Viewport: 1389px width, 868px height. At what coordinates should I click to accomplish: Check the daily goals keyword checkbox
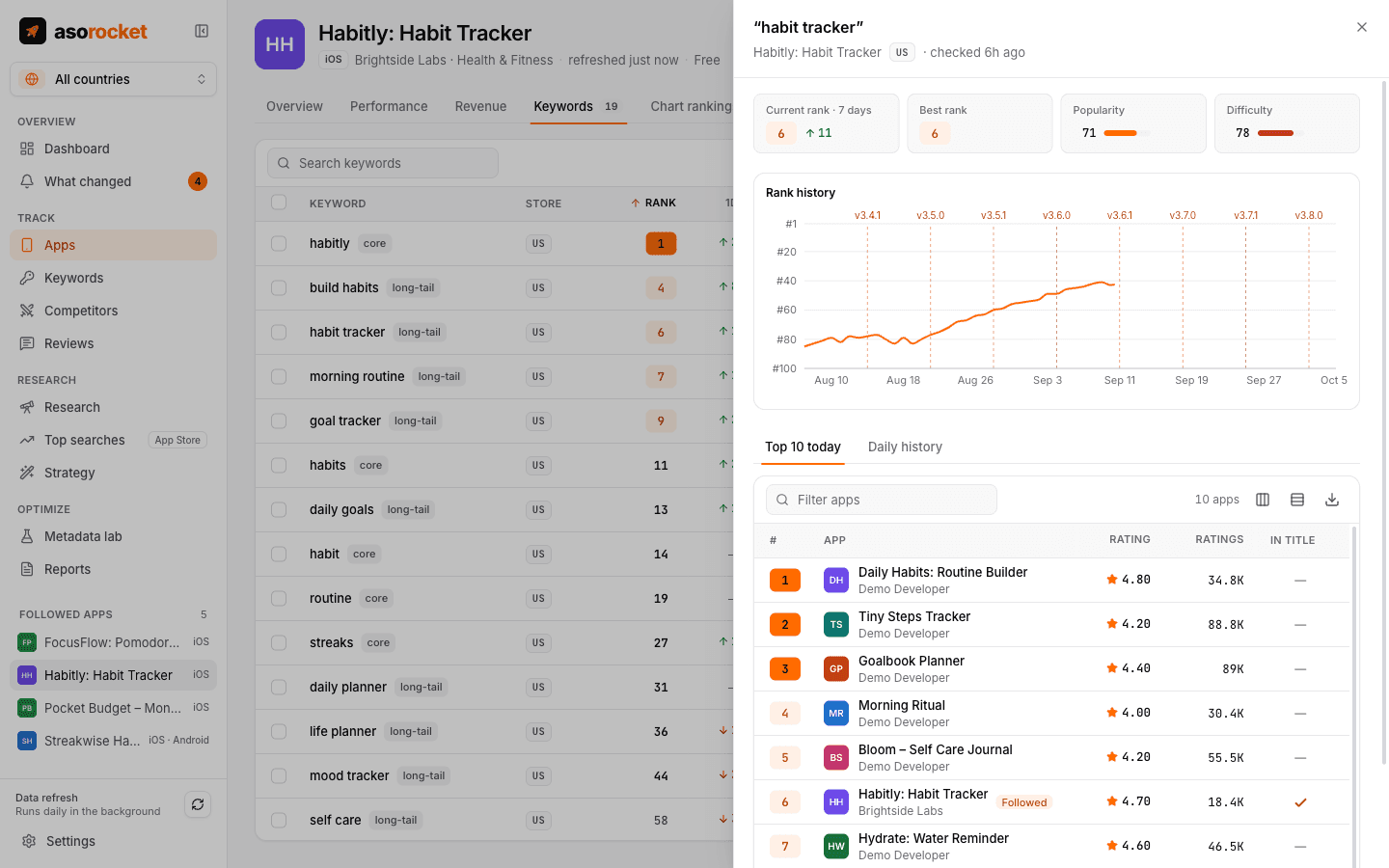click(279, 509)
